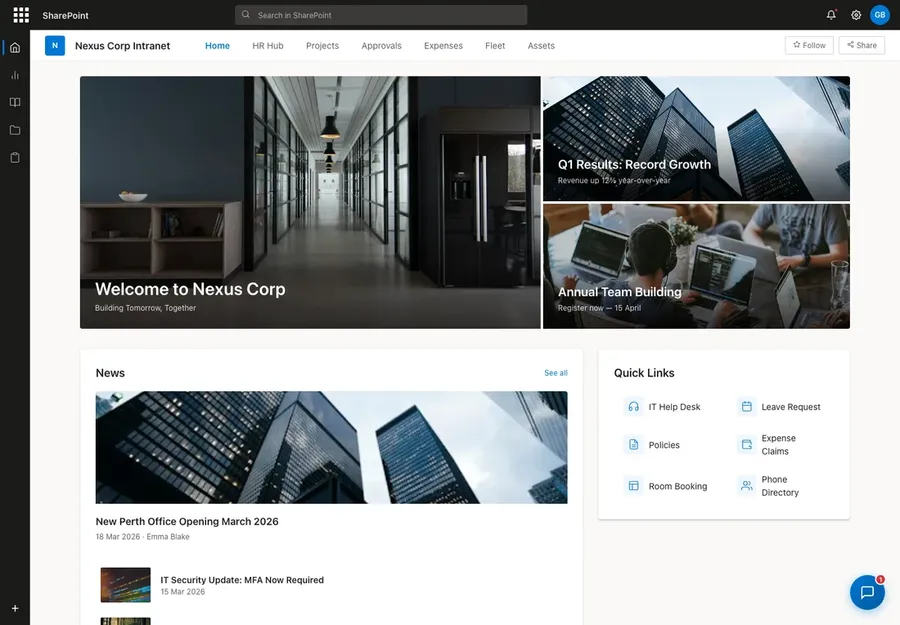Image resolution: width=900 pixels, height=625 pixels.
Task: Open the Q1 Results: Record Growth tile
Action: coord(697,138)
